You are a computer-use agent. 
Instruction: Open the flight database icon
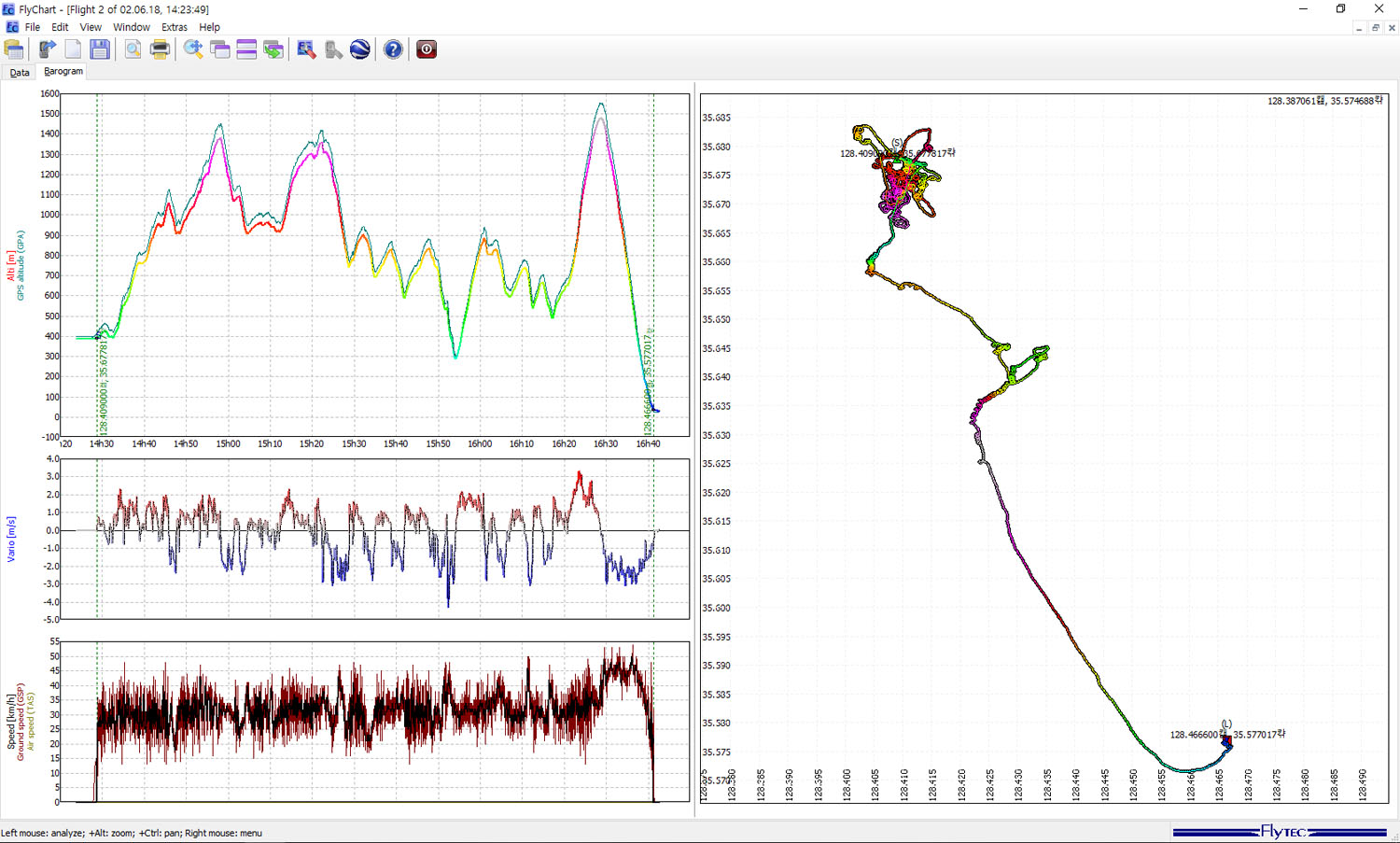(x=14, y=49)
